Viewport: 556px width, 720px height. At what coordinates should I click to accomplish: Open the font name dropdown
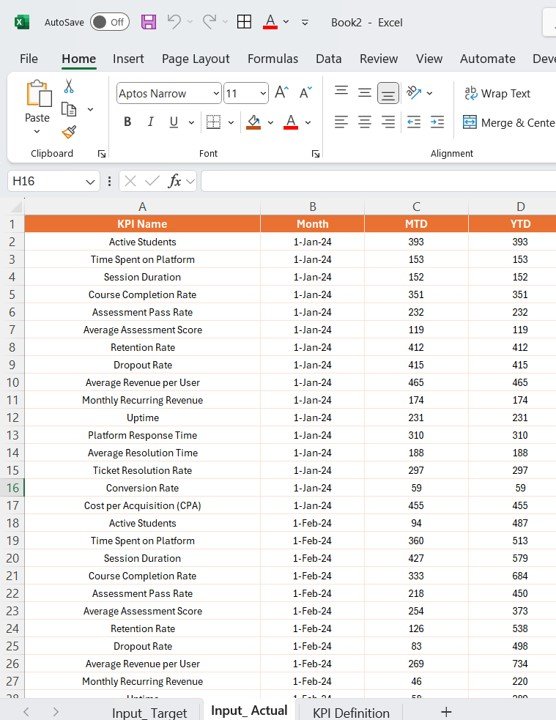(216, 94)
